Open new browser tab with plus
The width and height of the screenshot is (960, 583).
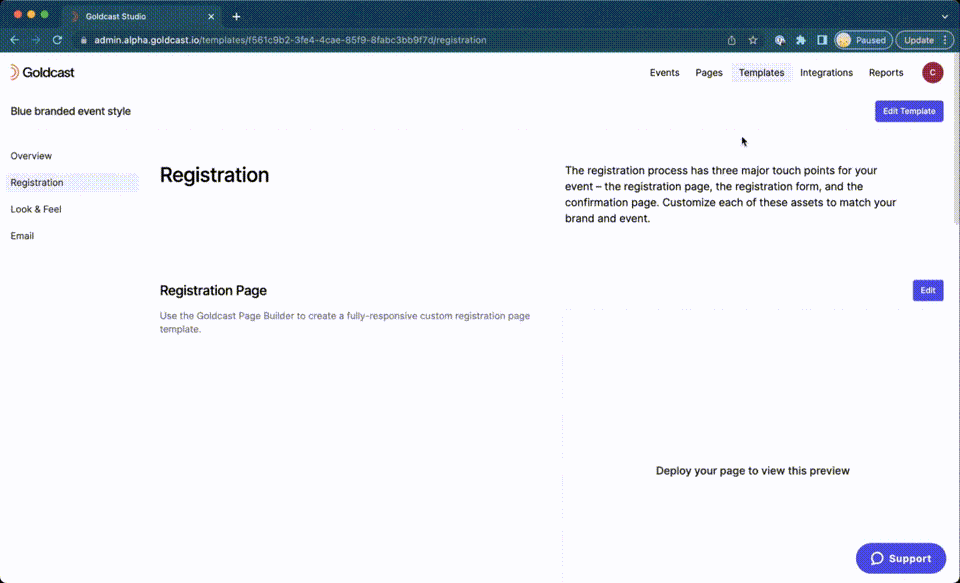[236, 17]
